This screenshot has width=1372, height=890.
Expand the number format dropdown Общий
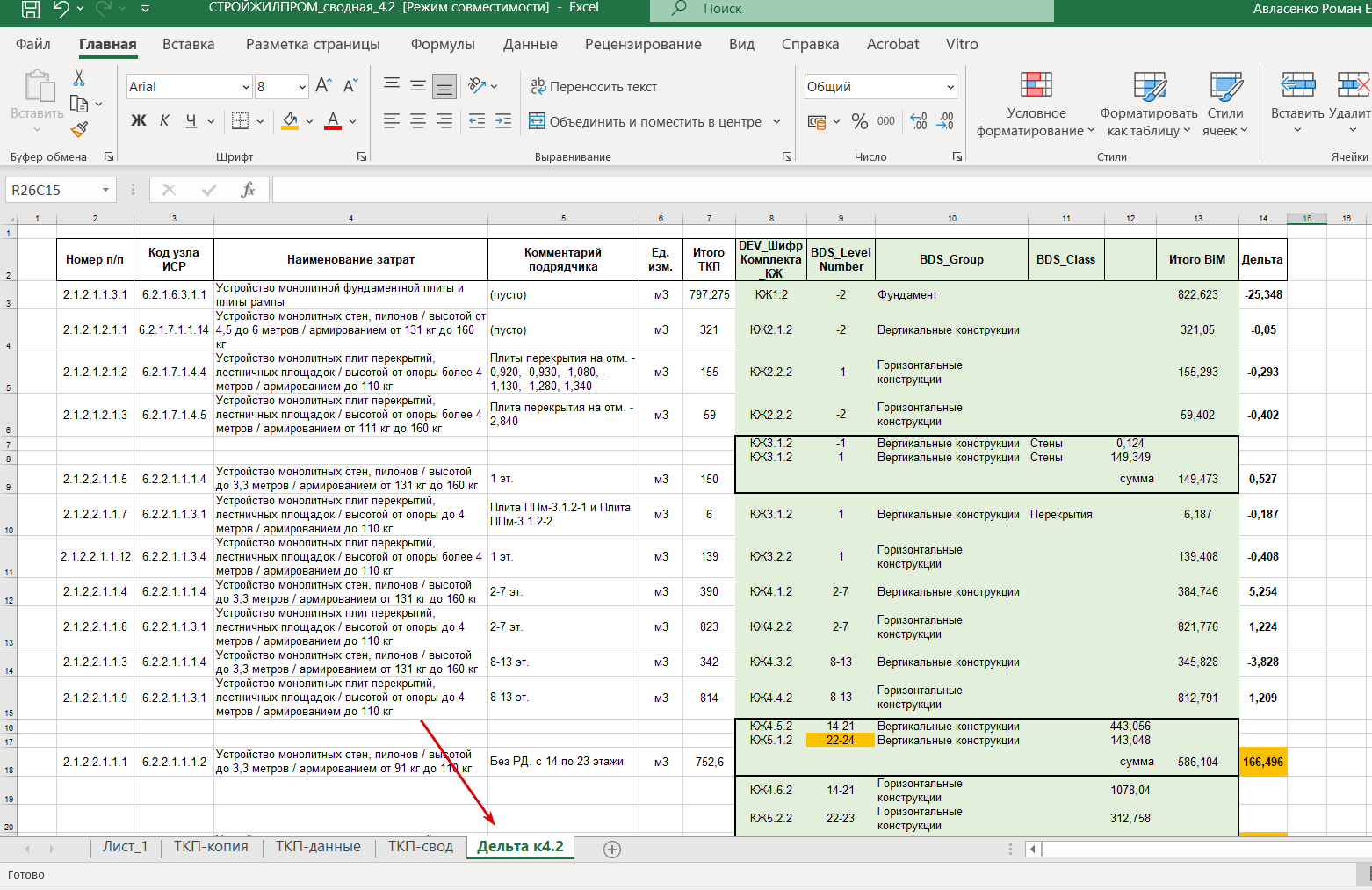(x=950, y=87)
